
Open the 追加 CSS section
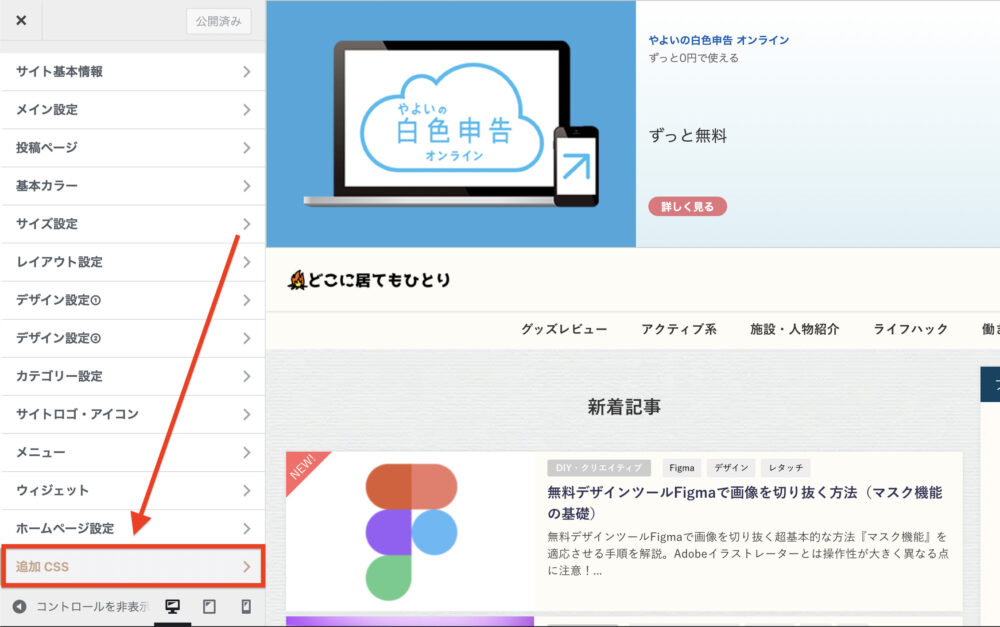132,567
